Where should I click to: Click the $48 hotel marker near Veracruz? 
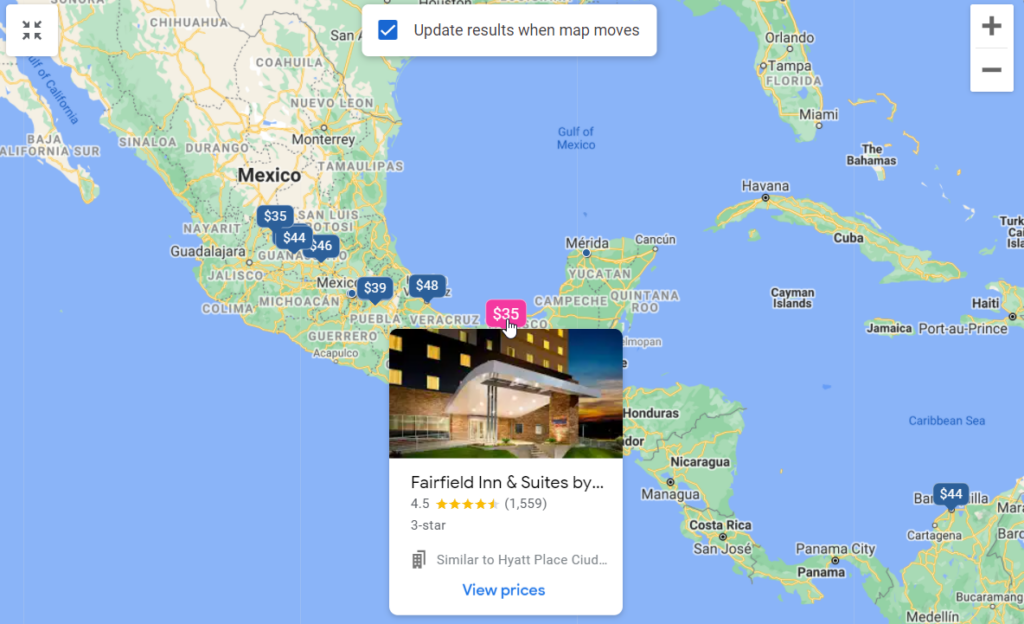tap(427, 286)
